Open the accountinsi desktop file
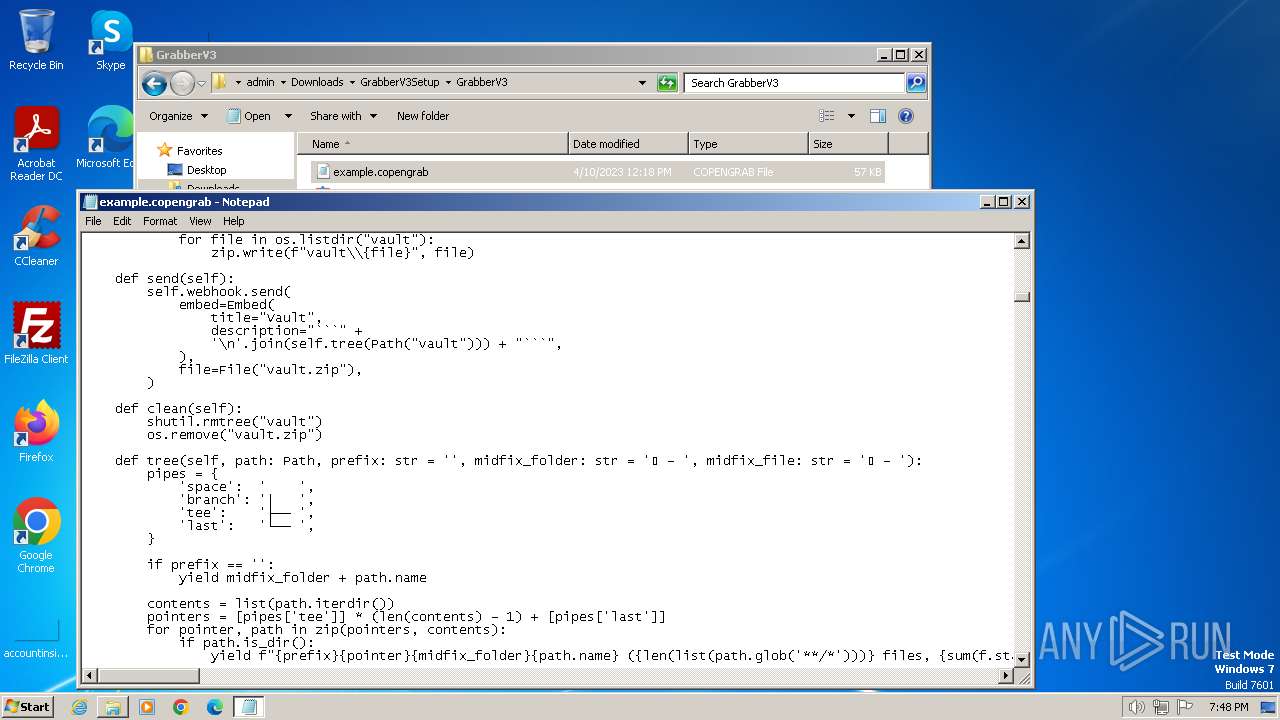The height and width of the screenshot is (720, 1280). pyautogui.click(x=36, y=638)
